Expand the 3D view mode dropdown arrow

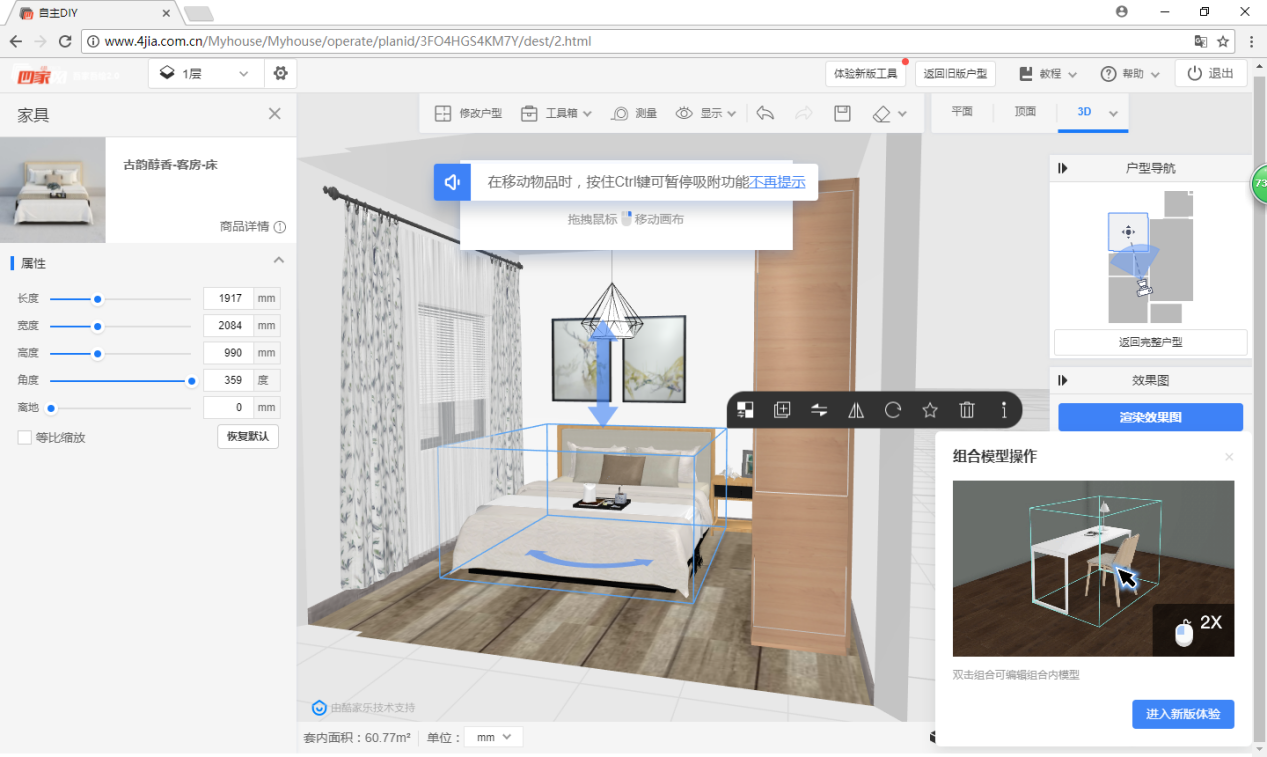point(1113,113)
